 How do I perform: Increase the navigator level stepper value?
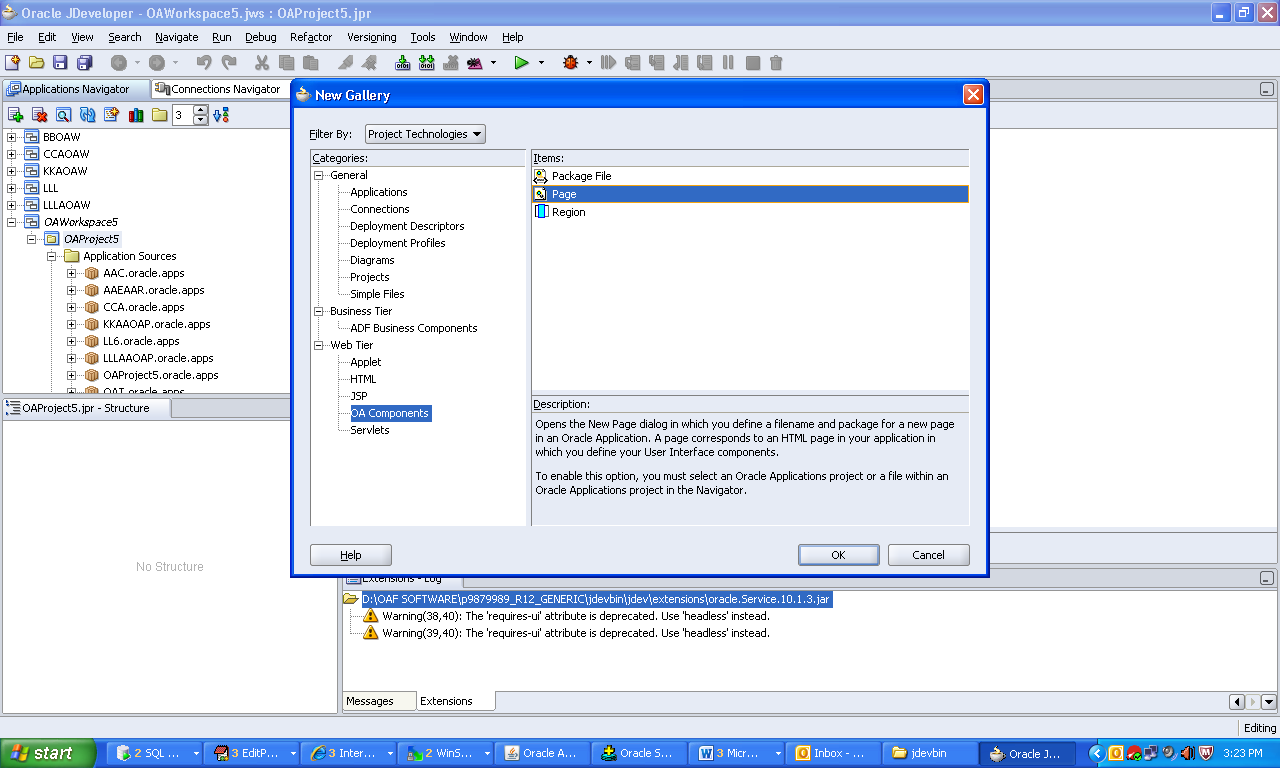click(200, 109)
